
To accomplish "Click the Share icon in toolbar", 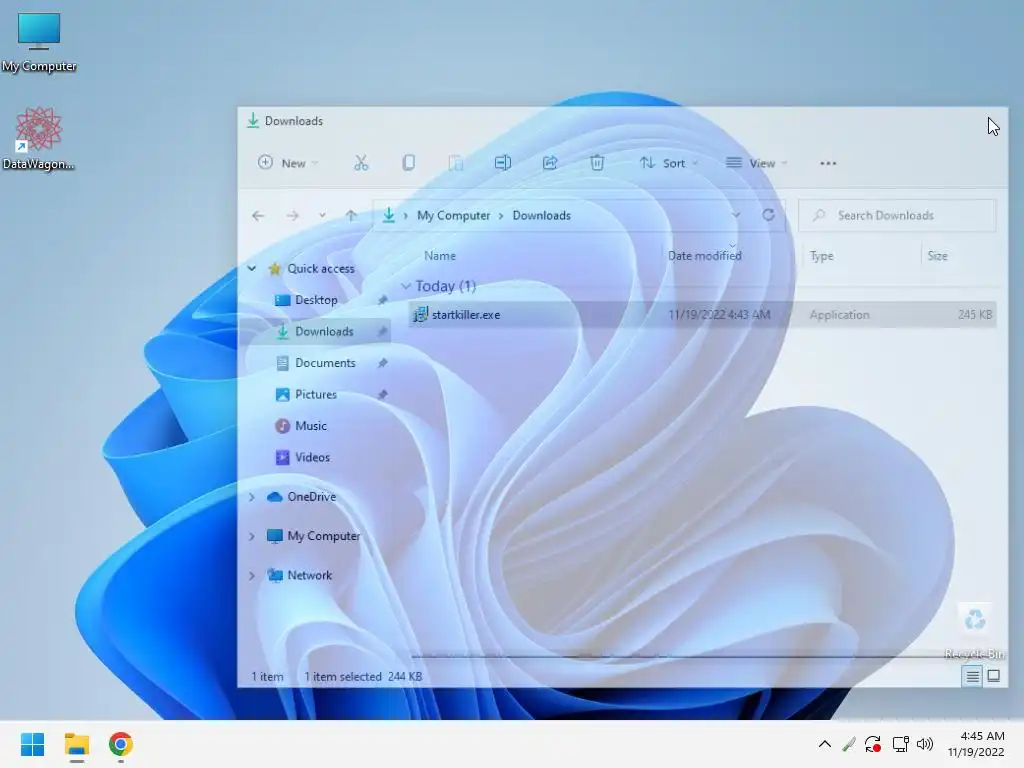I will pyautogui.click(x=550, y=163).
